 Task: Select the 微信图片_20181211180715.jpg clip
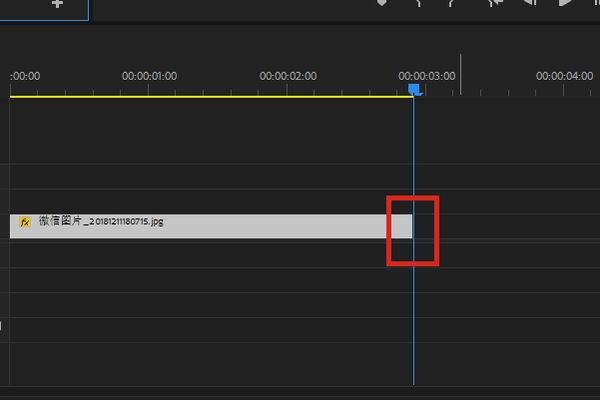[211, 226]
